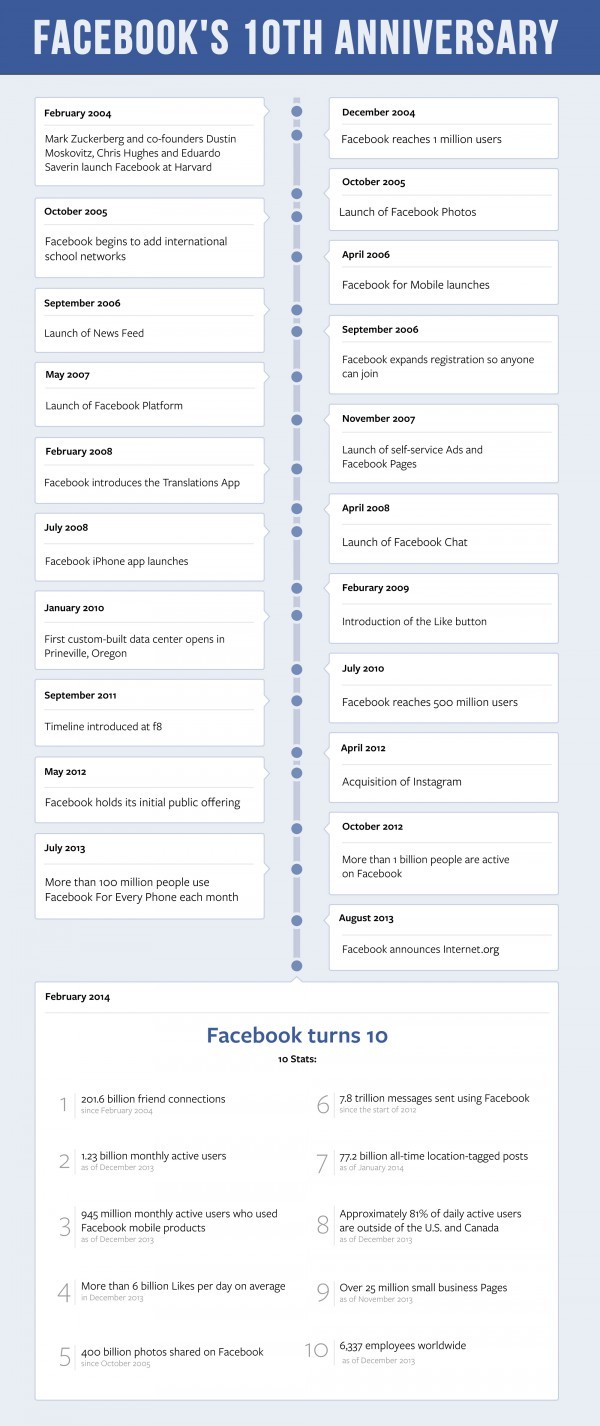Screen dimensions: 600x1426
Task: Click the final timeline dot above February 2014
Action: [x=296, y=966]
